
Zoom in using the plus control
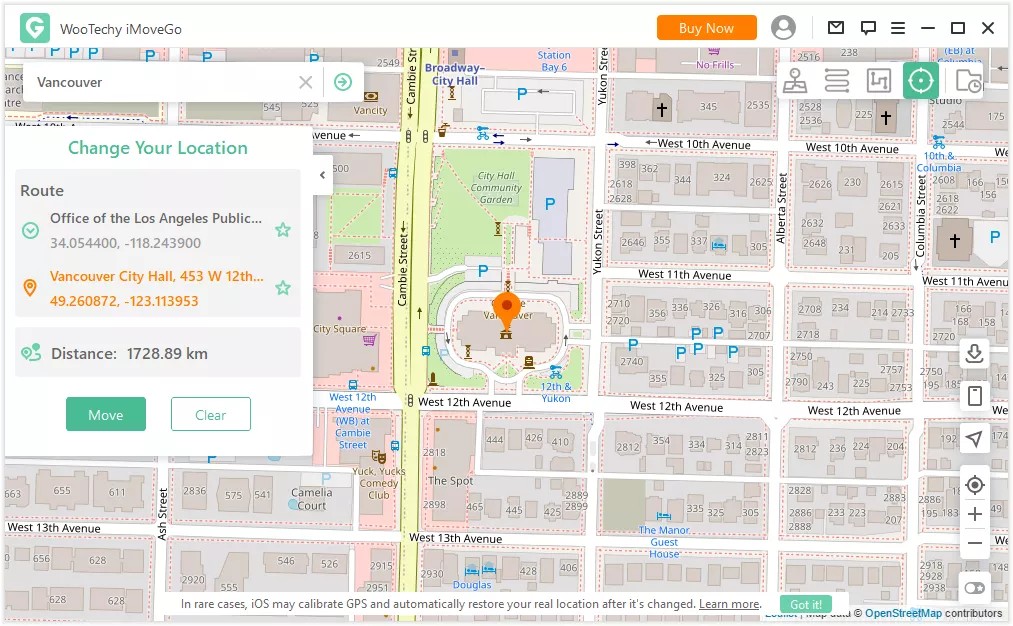[974, 514]
